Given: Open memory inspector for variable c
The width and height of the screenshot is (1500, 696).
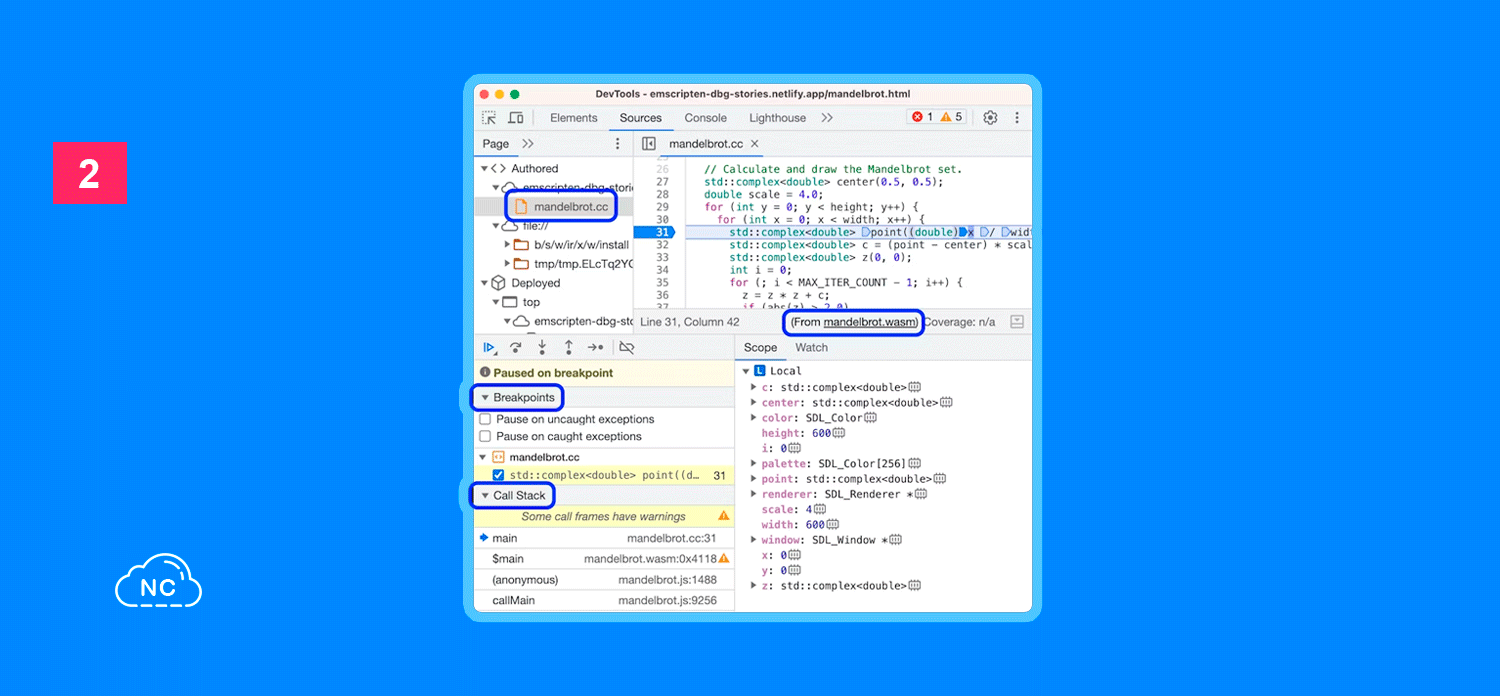Looking at the screenshot, I should 914,387.
